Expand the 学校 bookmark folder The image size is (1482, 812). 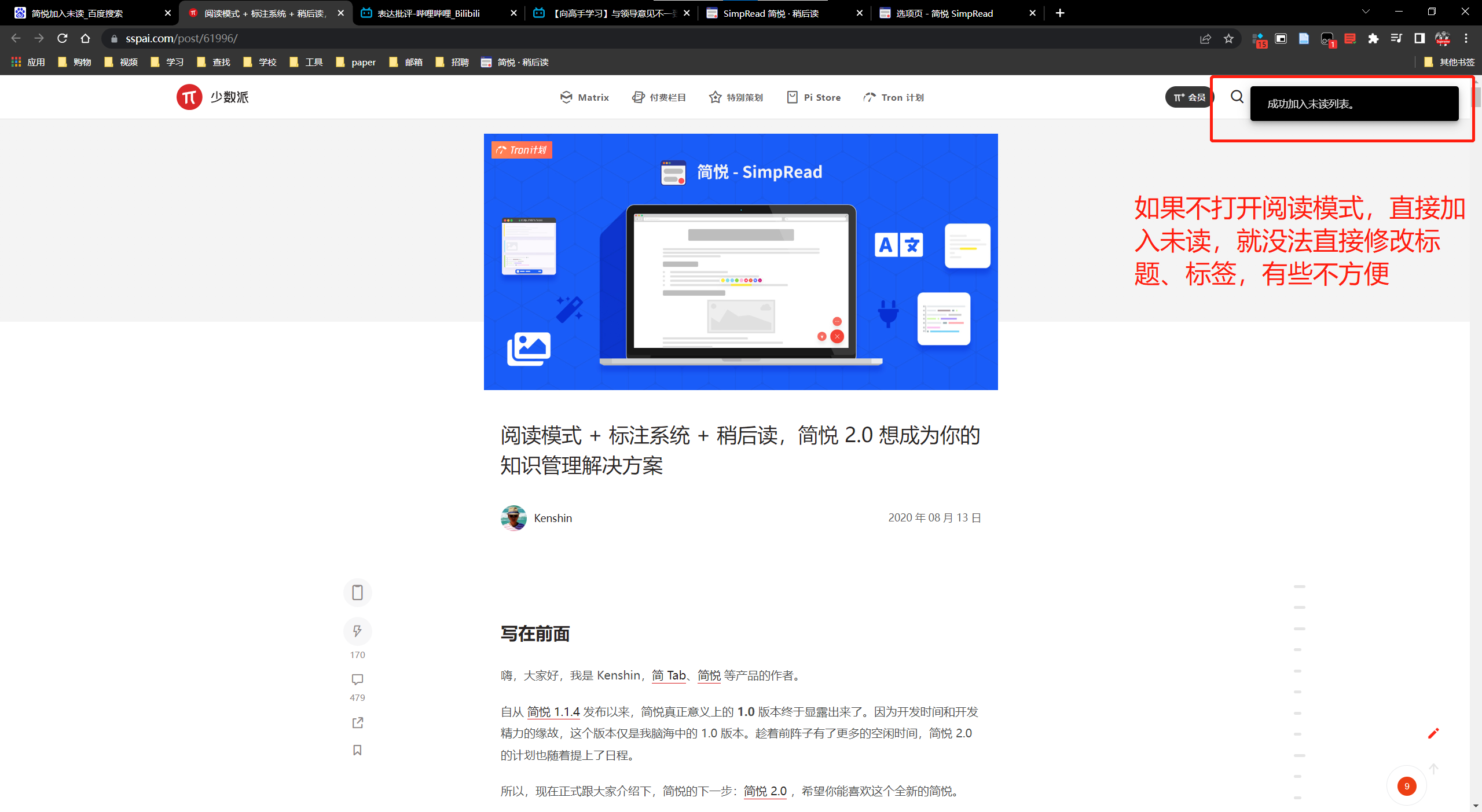tap(260, 62)
